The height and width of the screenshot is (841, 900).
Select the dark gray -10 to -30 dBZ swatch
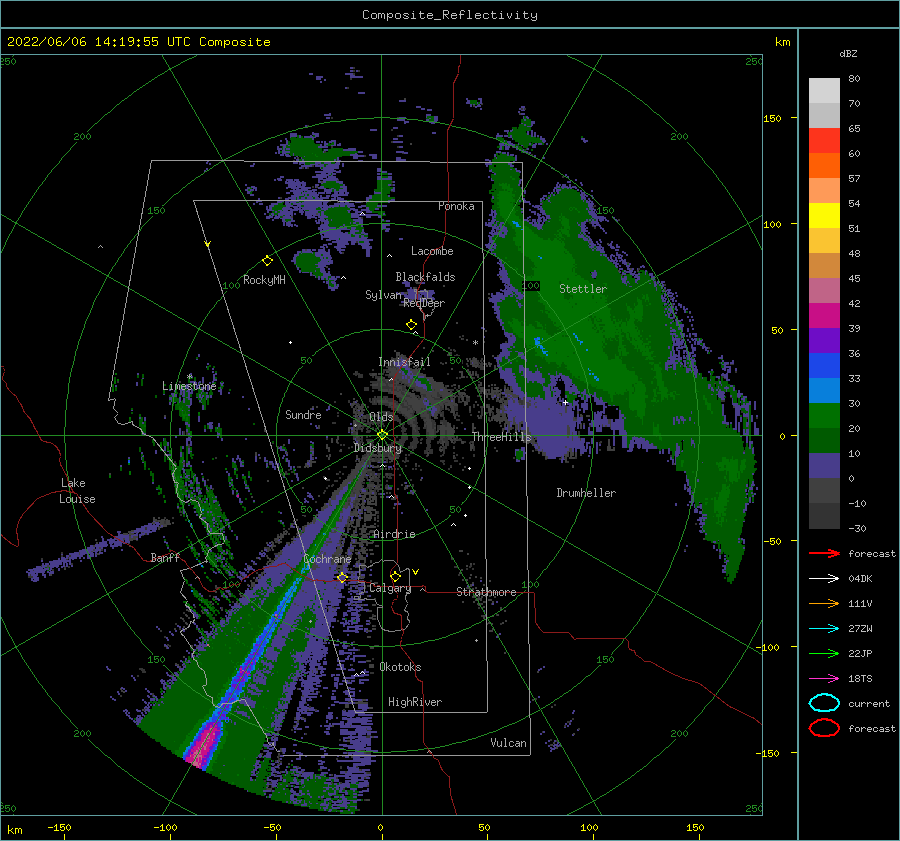(x=824, y=516)
